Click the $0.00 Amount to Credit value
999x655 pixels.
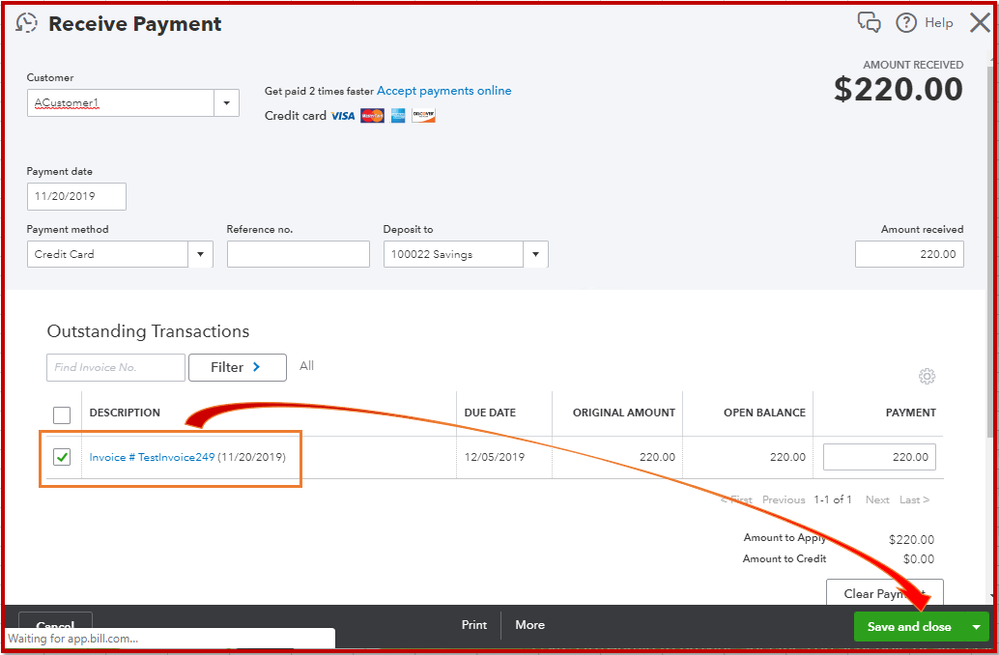919,559
